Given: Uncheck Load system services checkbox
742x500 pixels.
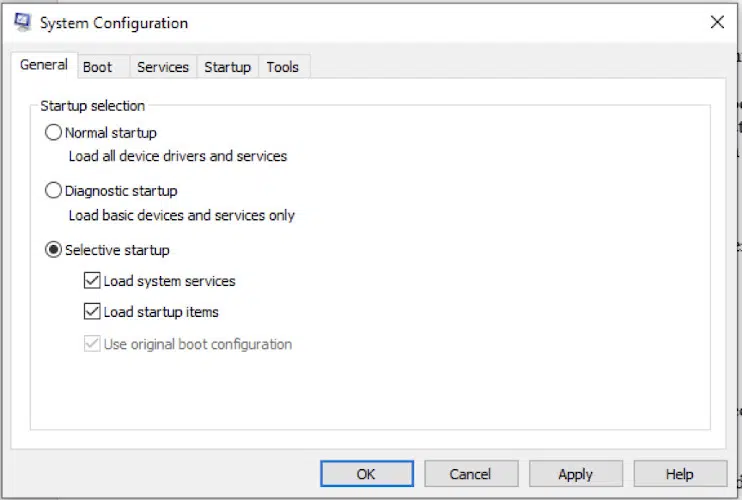Looking at the screenshot, I should pyautogui.click(x=93, y=281).
